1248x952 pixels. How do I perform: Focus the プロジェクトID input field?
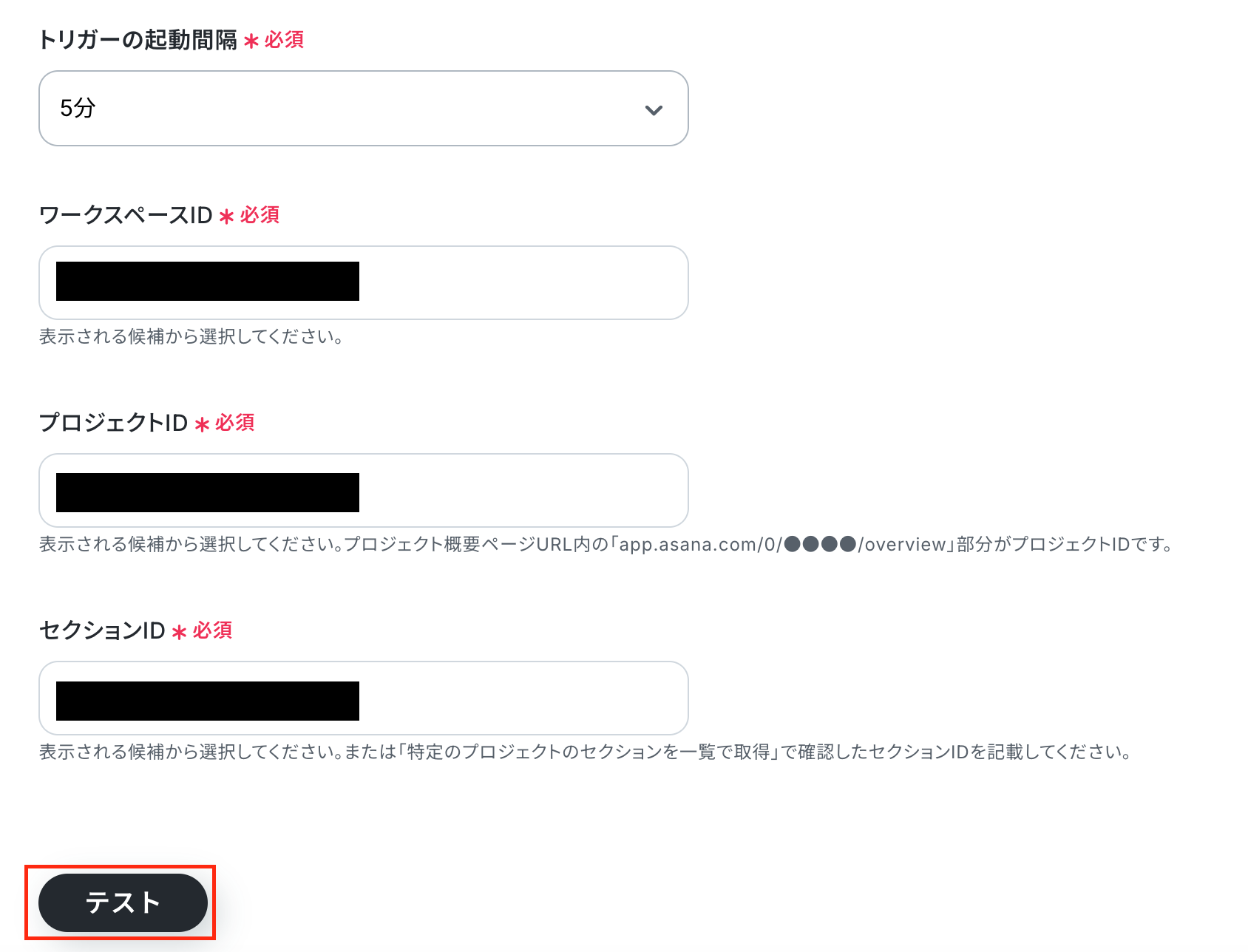(x=363, y=490)
